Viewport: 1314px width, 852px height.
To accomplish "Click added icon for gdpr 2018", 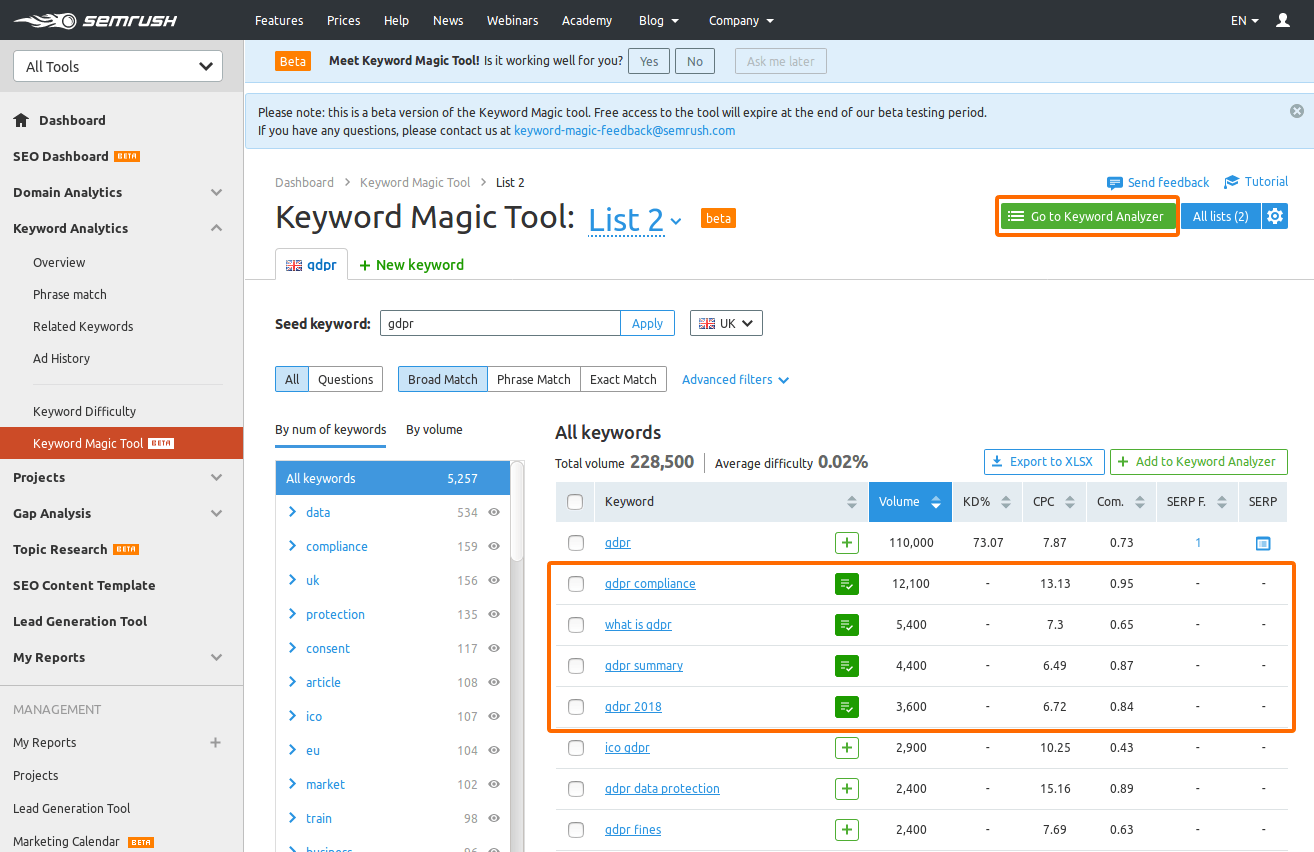I will (x=847, y=707).
